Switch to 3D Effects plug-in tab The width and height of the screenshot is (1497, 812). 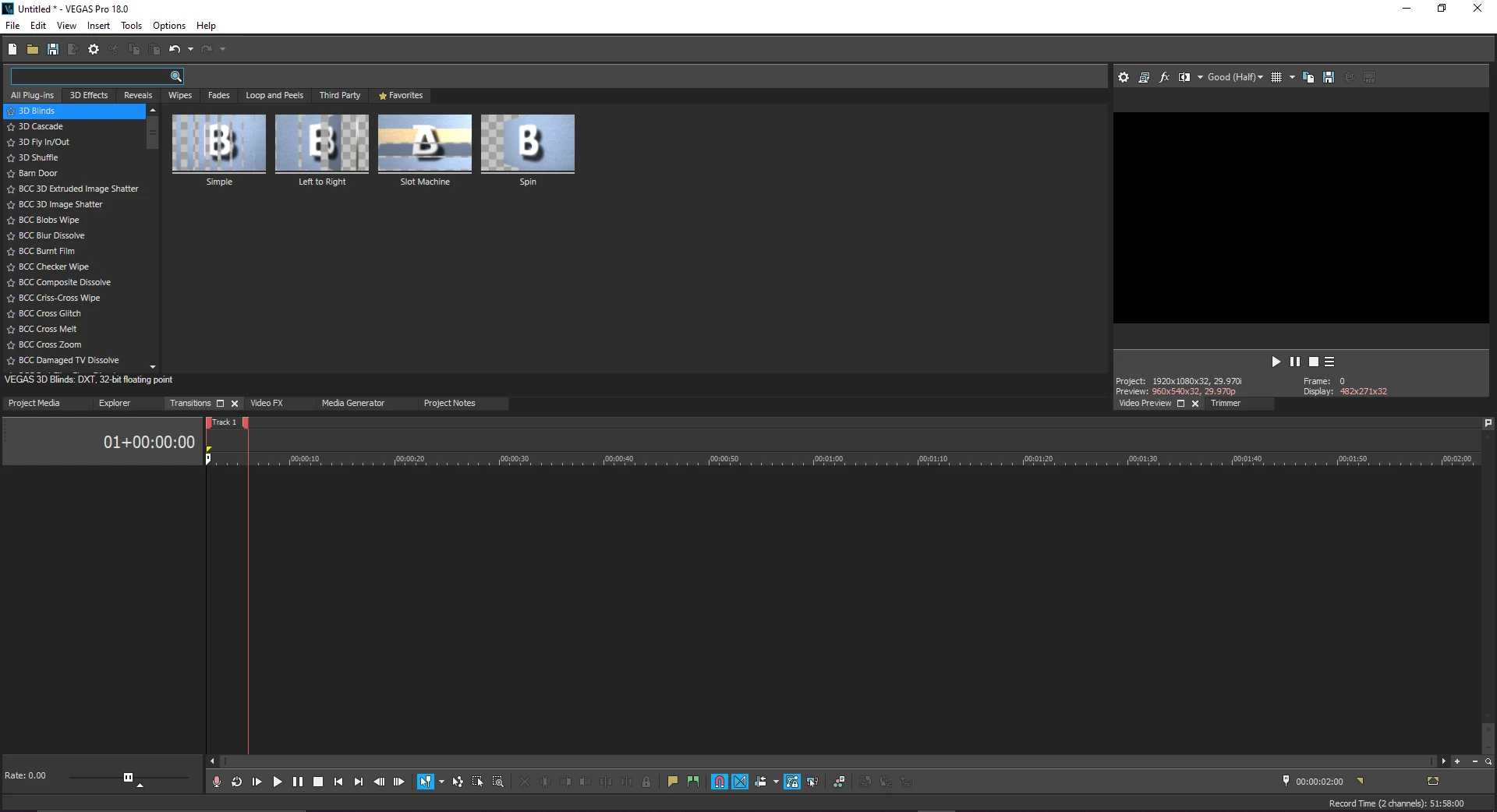tap(89, 95)
